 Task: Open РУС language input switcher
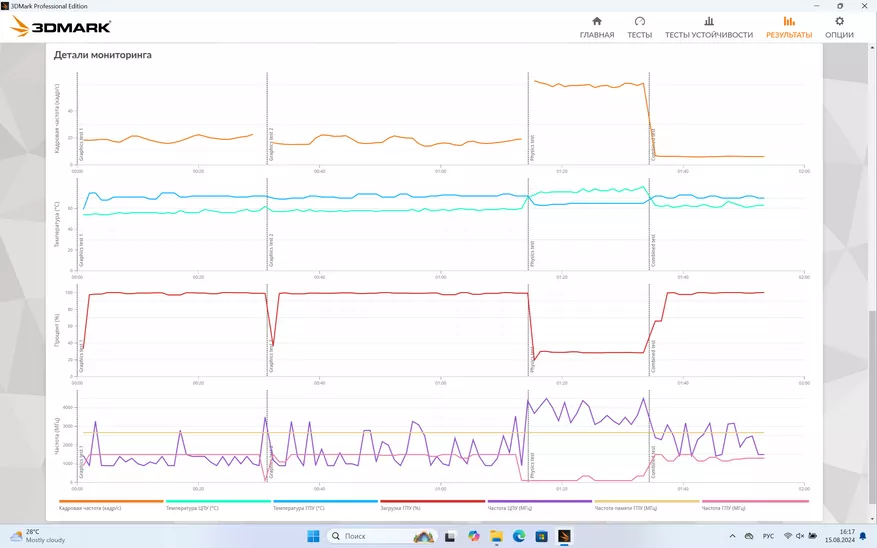[768, 536]
